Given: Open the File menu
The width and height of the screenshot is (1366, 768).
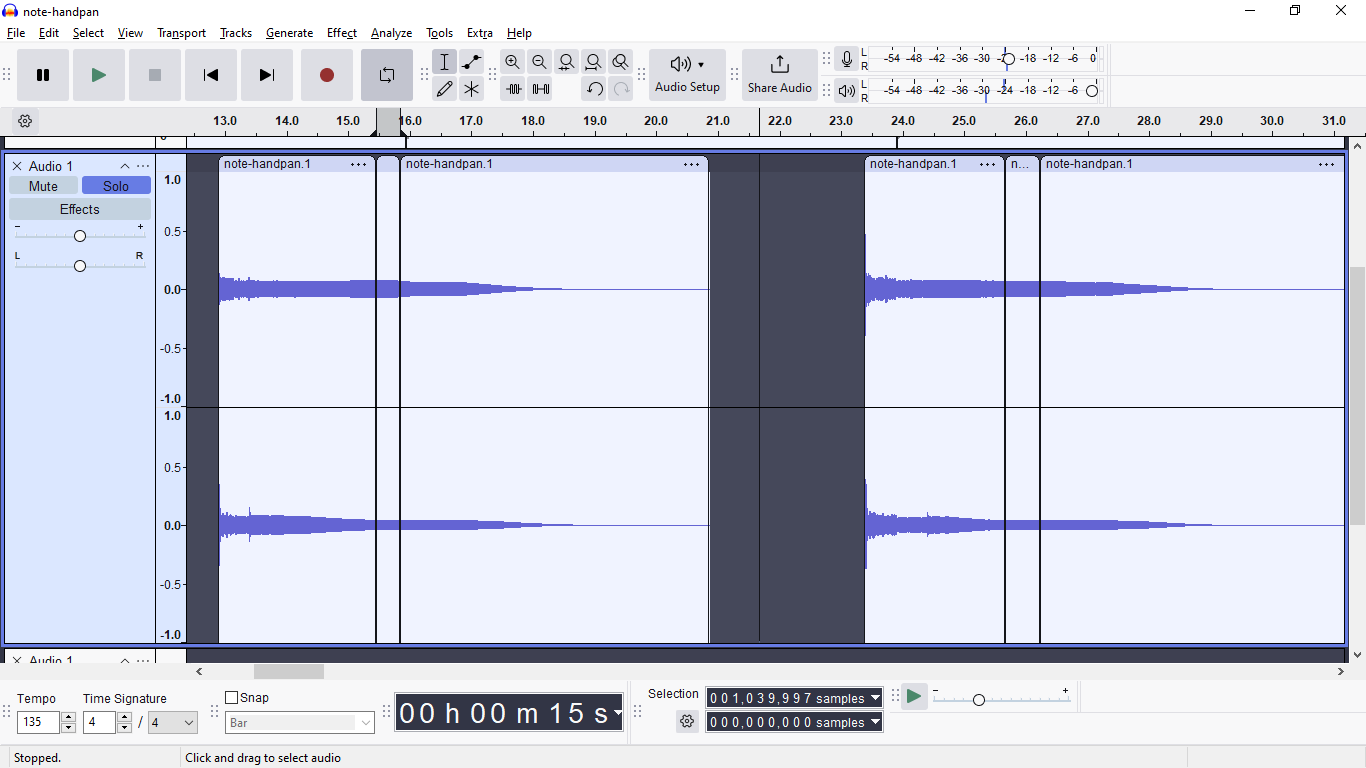Looking at the screenshot, I should point(16,33).
